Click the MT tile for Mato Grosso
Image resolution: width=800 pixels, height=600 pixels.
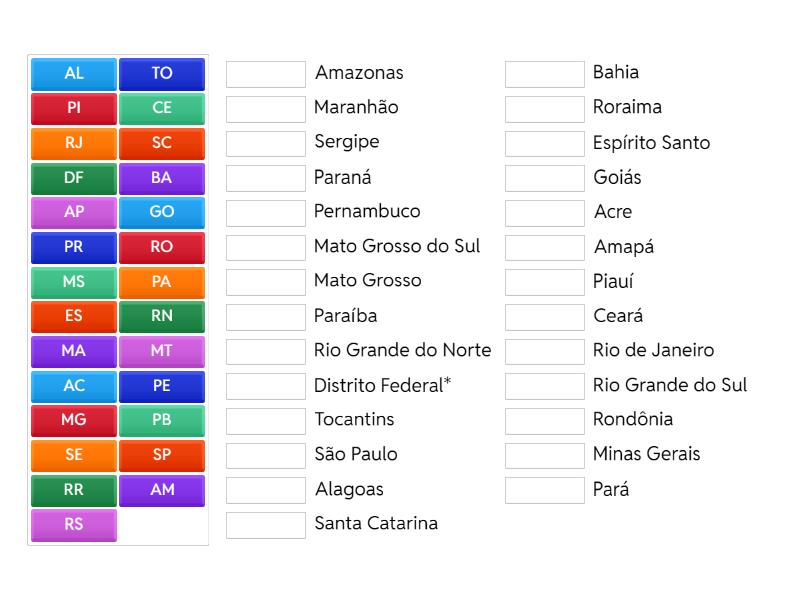coord(162,351)
